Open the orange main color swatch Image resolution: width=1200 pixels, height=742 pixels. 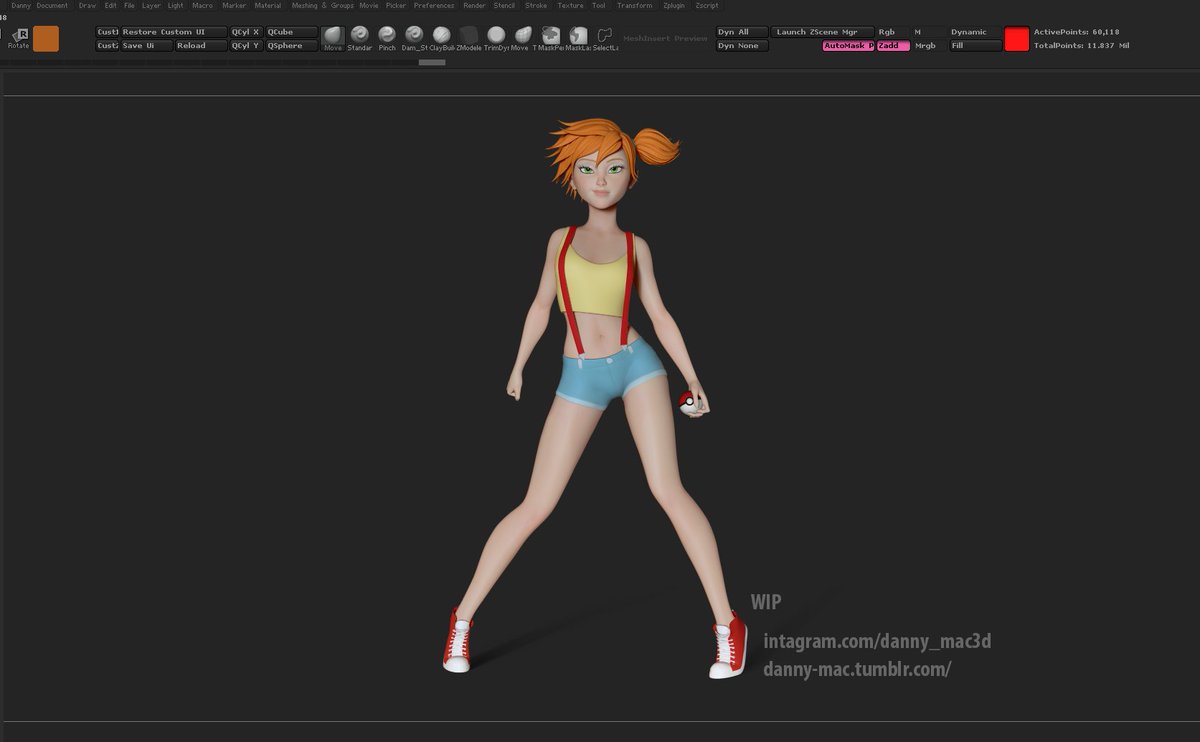coord(46,39)
